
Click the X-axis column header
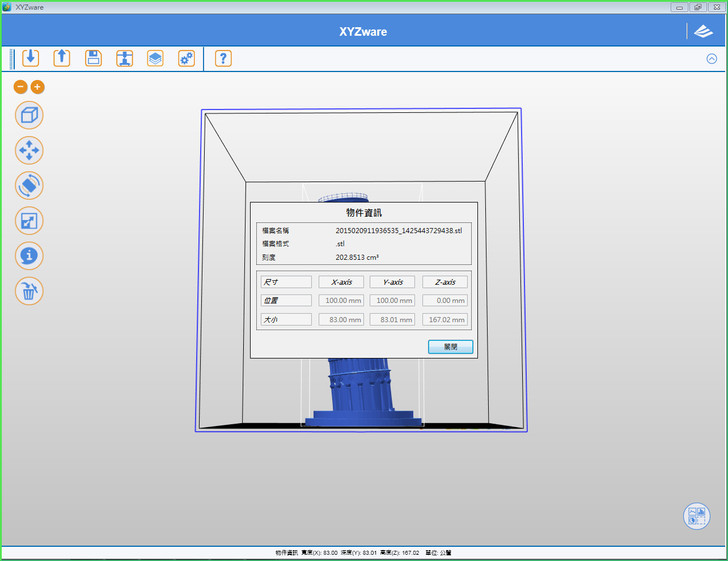point(341,282)
